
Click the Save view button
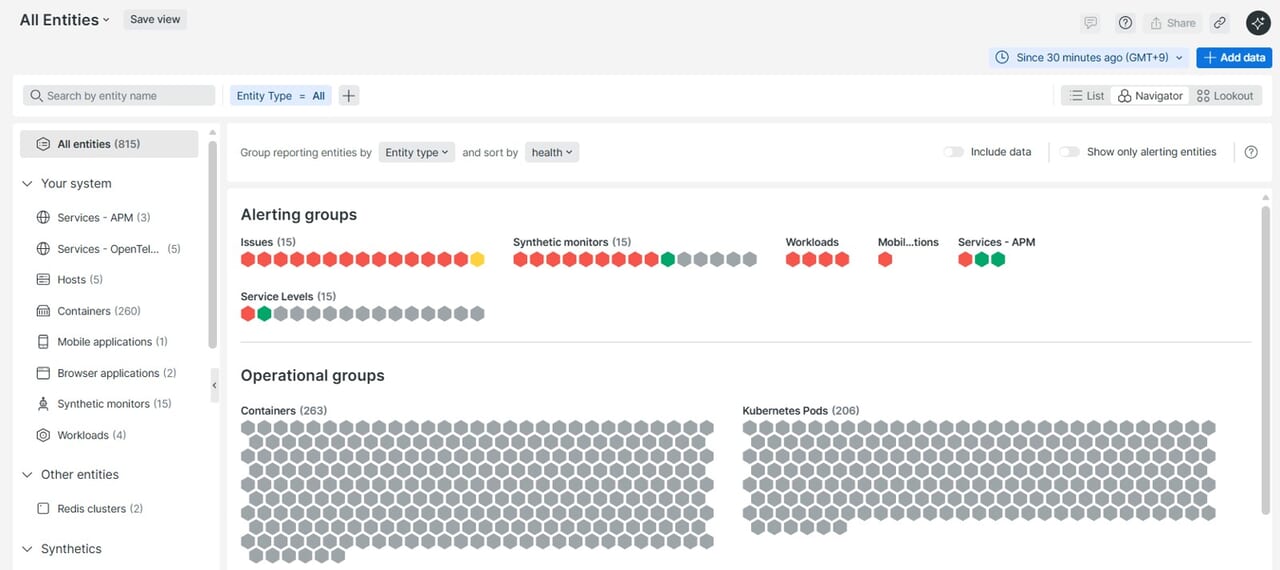click(155, 19)
